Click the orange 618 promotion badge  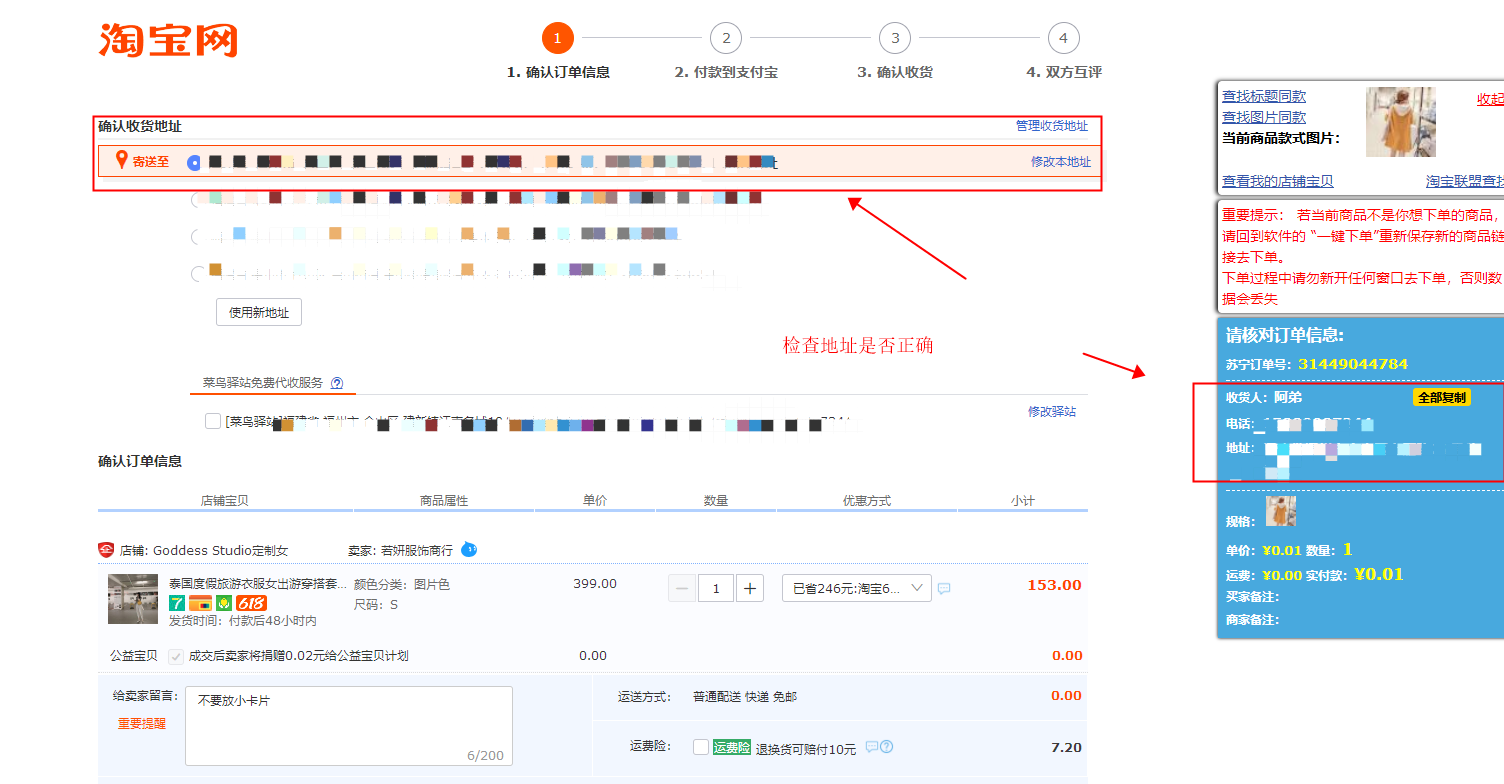click(x=251, y=603)
